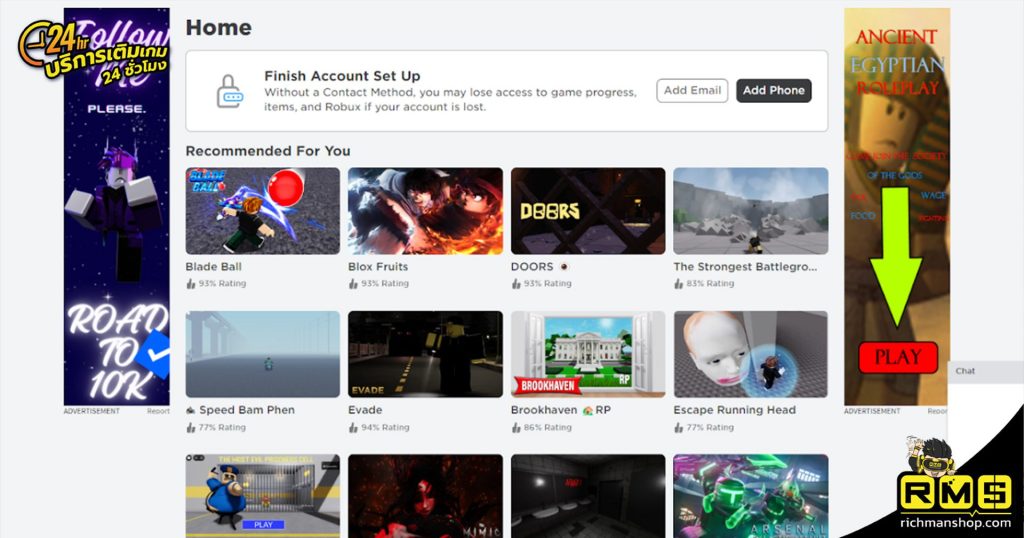Open the Blox Fruits game thumbnail
Image resolution: width=1024 pixels, height=538 pixels.
tap(425, 211)
